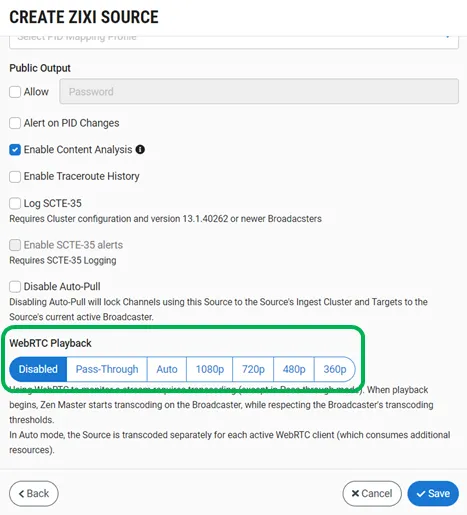Uncheck Enable Content Analysis
Viewport: 467px width, 515px height.
(15, 150)
